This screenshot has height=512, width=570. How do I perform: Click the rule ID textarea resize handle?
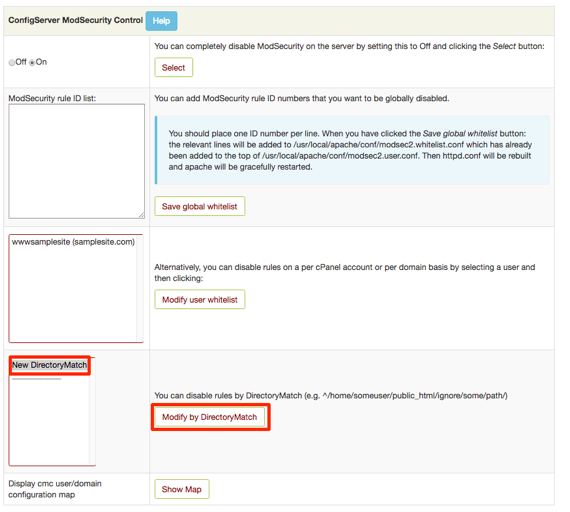(141, 215)
